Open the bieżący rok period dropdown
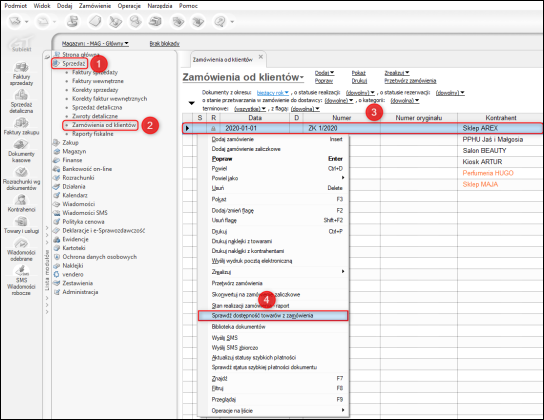Viewport: 544px width, 420px height. click(273, 93)
